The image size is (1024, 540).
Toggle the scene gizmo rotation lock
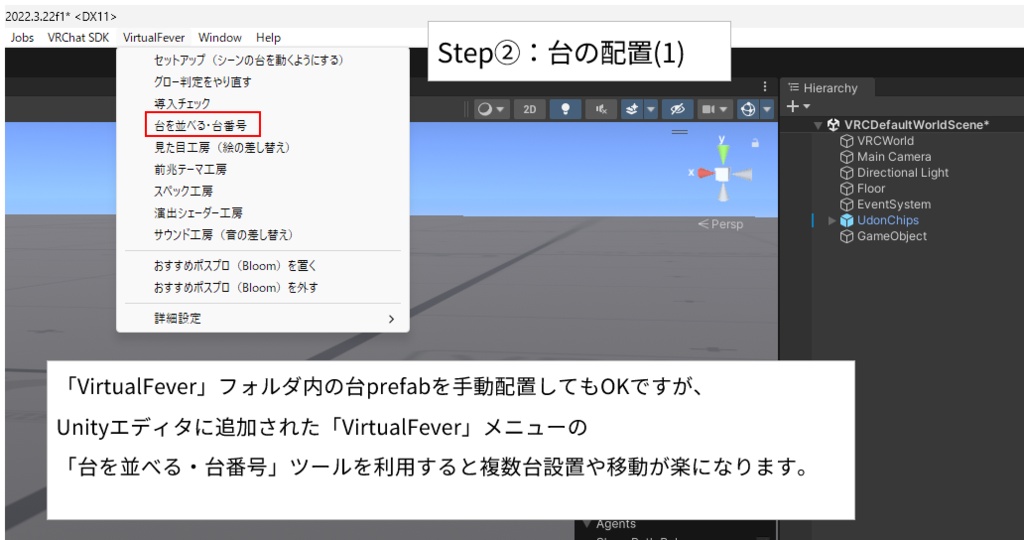756,142
